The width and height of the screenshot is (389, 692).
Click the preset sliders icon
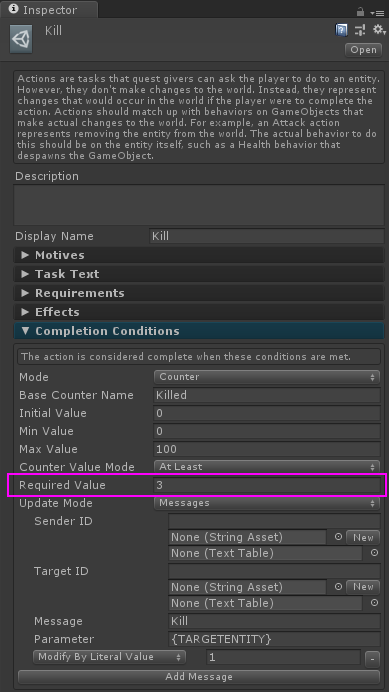[x=360, y=30]
